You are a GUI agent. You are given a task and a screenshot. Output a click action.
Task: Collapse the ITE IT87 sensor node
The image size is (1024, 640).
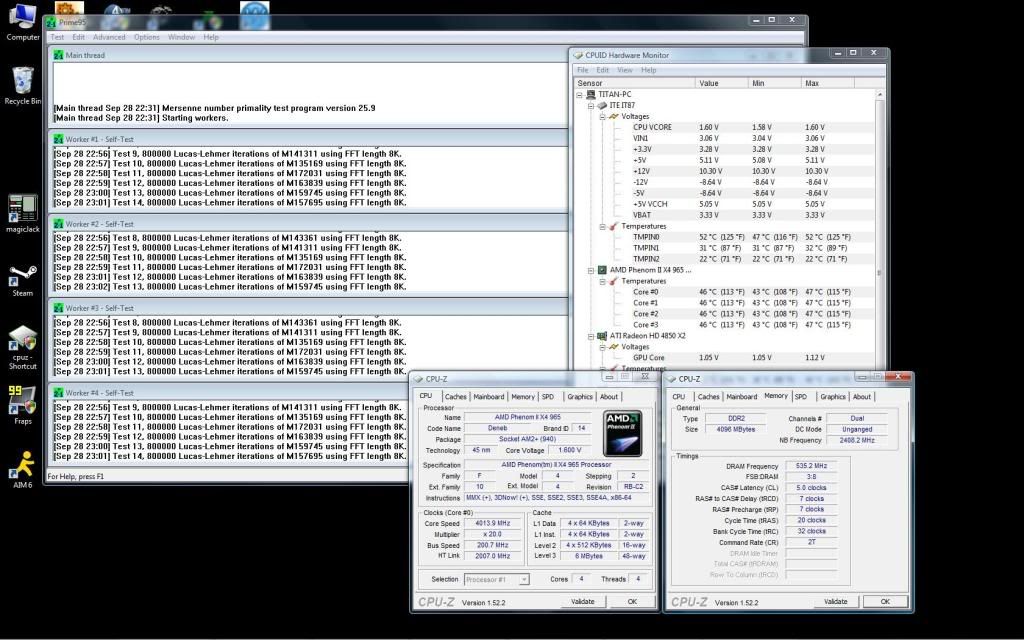[x=591, y=105]
